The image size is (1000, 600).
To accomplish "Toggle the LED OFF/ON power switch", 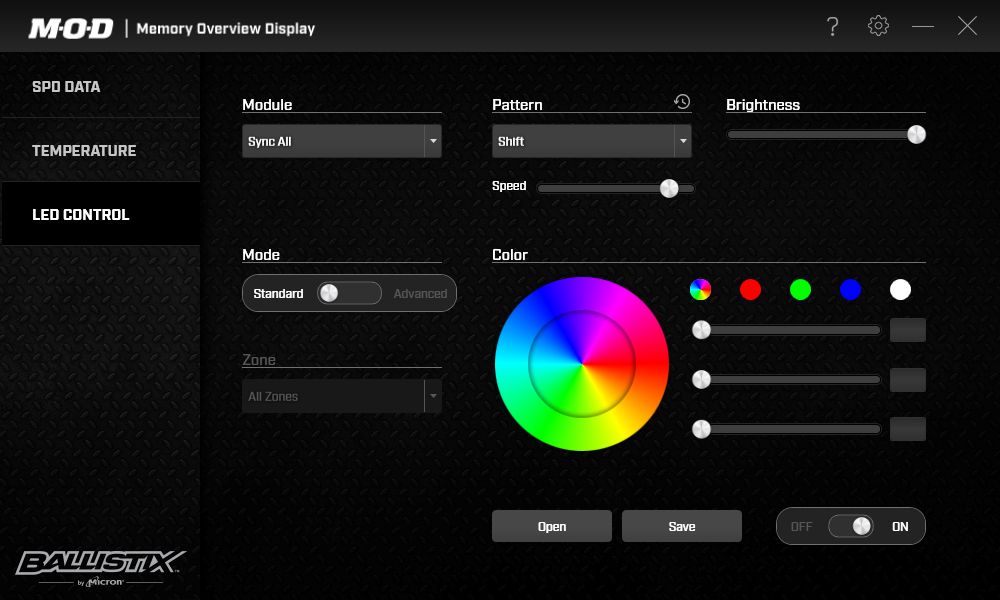I will (x=851, y=526).
